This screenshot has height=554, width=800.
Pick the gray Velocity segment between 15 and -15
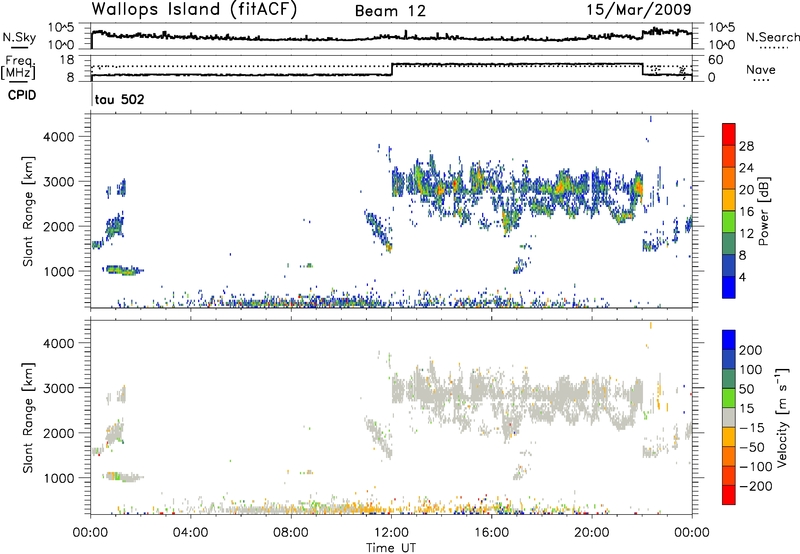click(x=729, y=417)
